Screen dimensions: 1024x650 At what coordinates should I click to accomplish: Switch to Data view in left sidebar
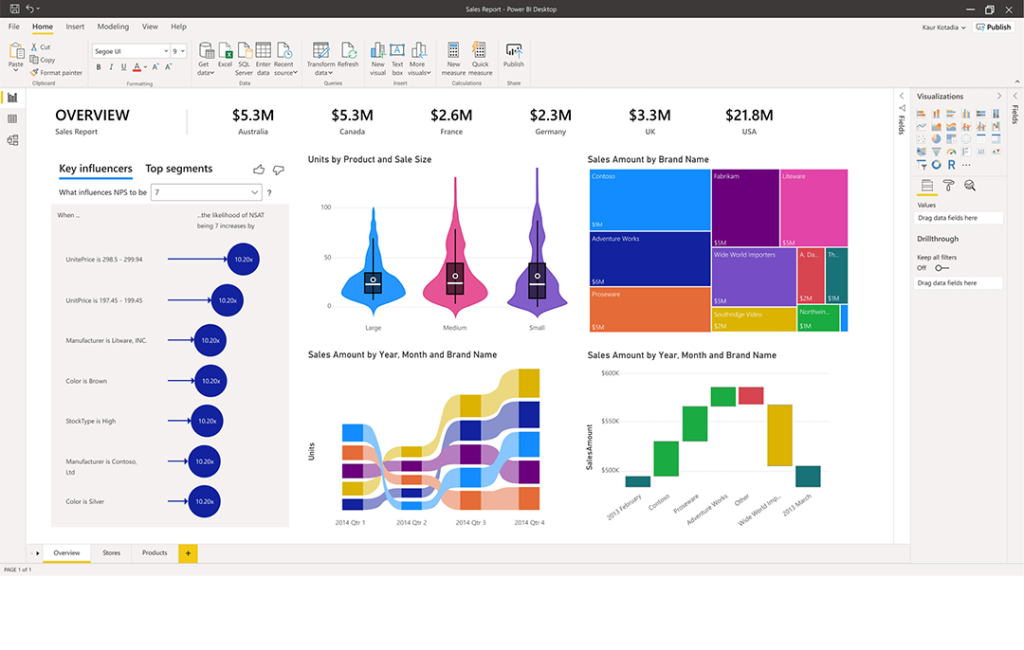tap(12, 119)
